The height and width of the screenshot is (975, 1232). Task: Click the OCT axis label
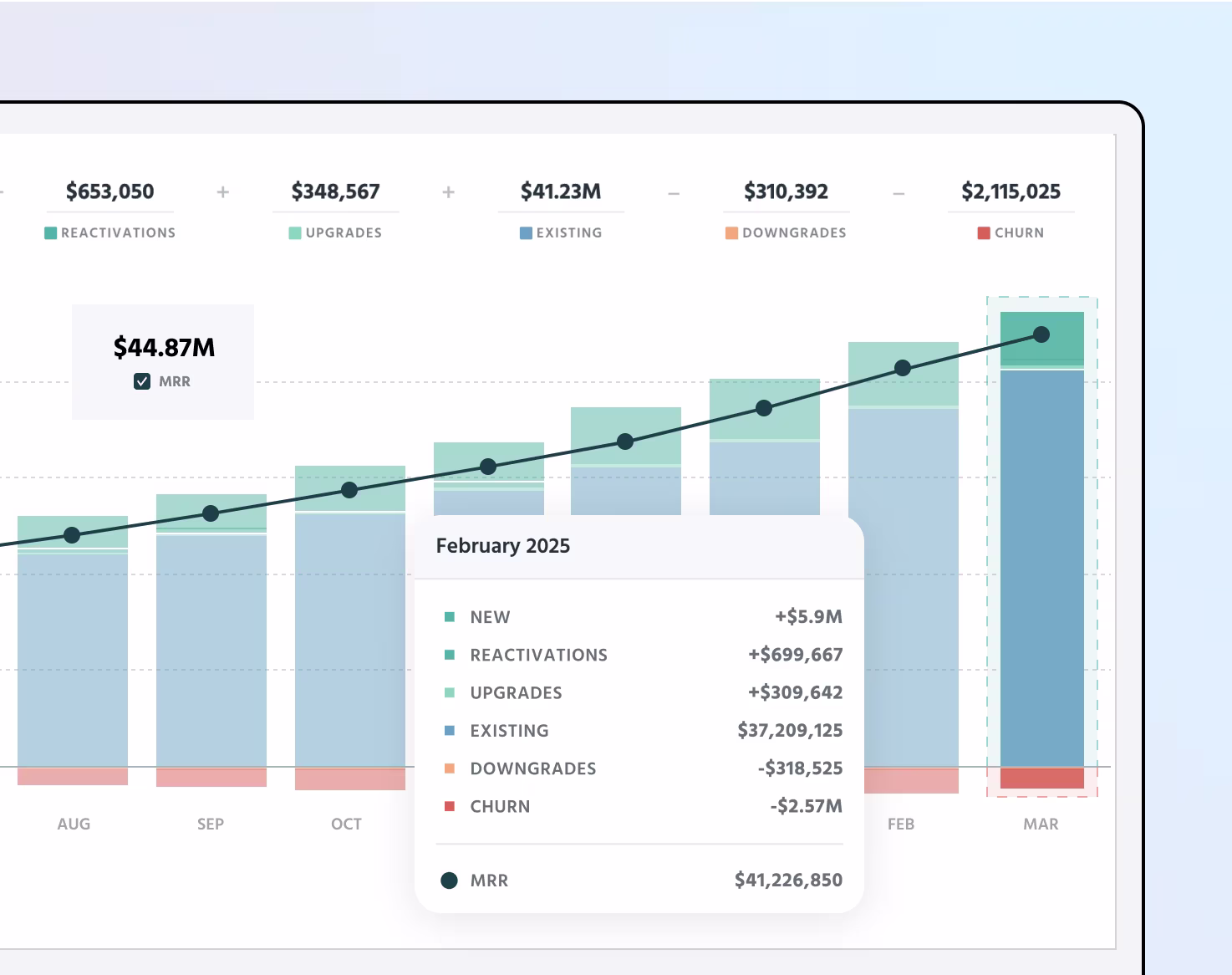346,824
